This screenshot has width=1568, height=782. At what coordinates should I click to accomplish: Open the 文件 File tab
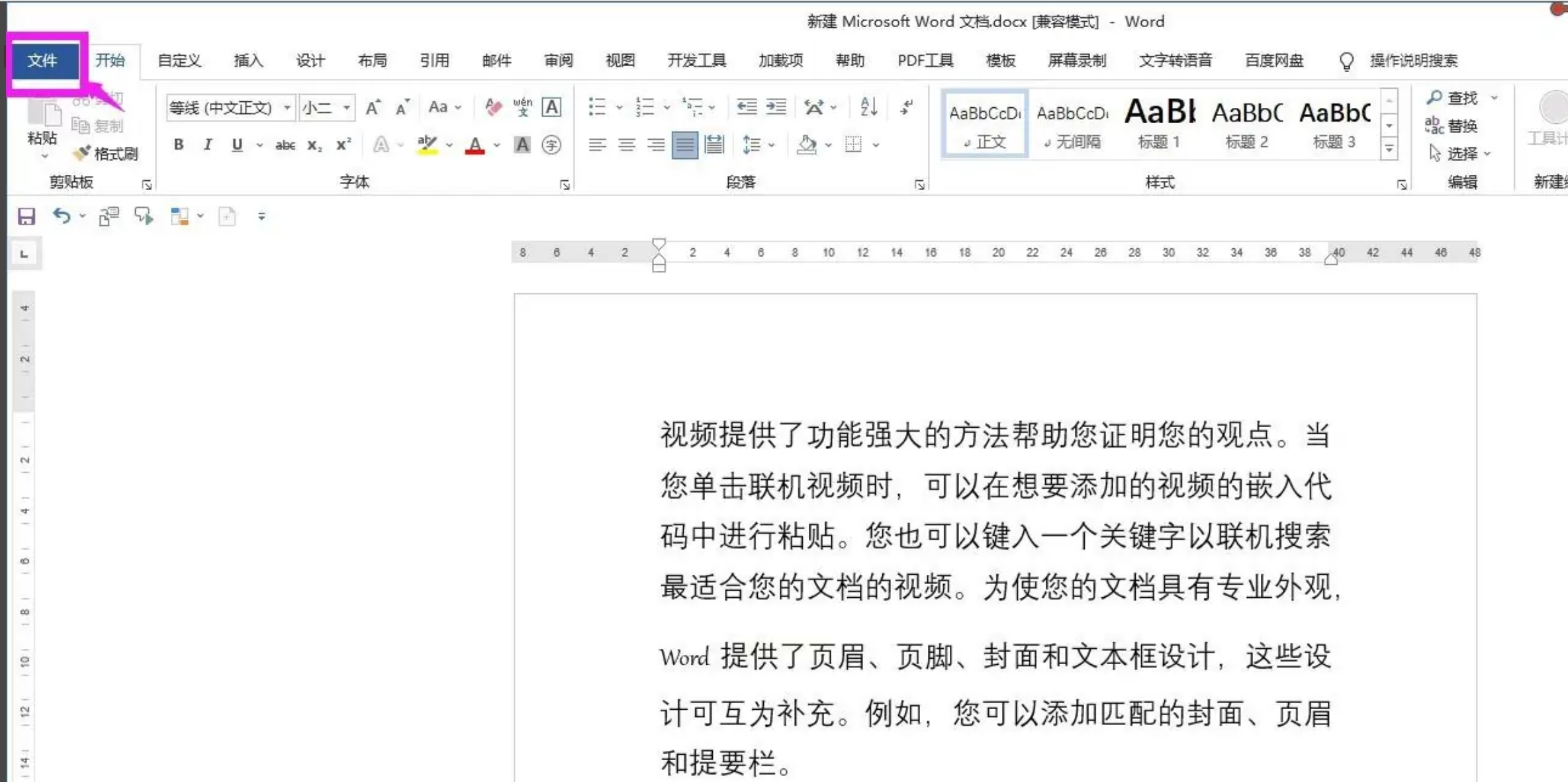(x=43, y=61)
